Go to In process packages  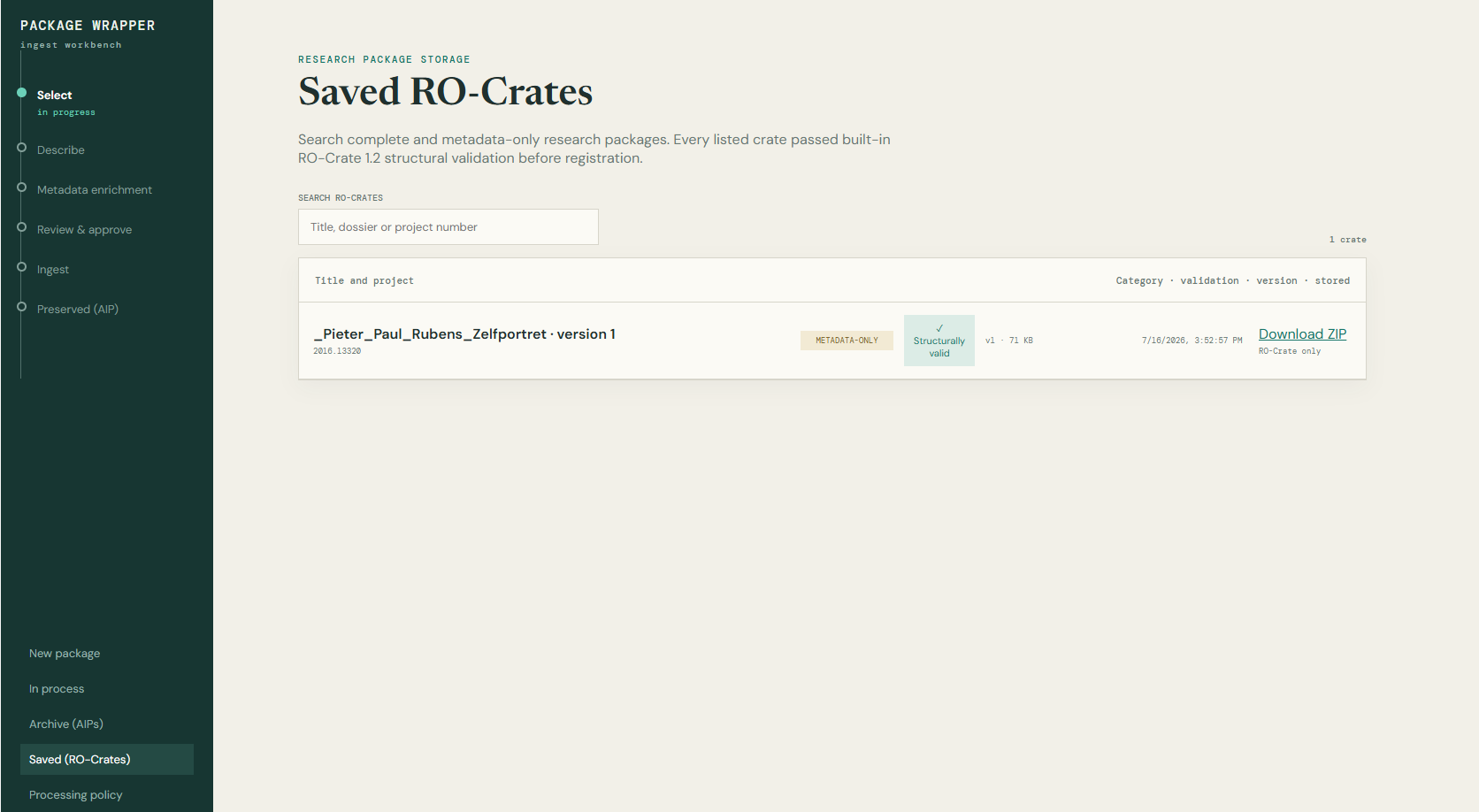coord(107,689)
